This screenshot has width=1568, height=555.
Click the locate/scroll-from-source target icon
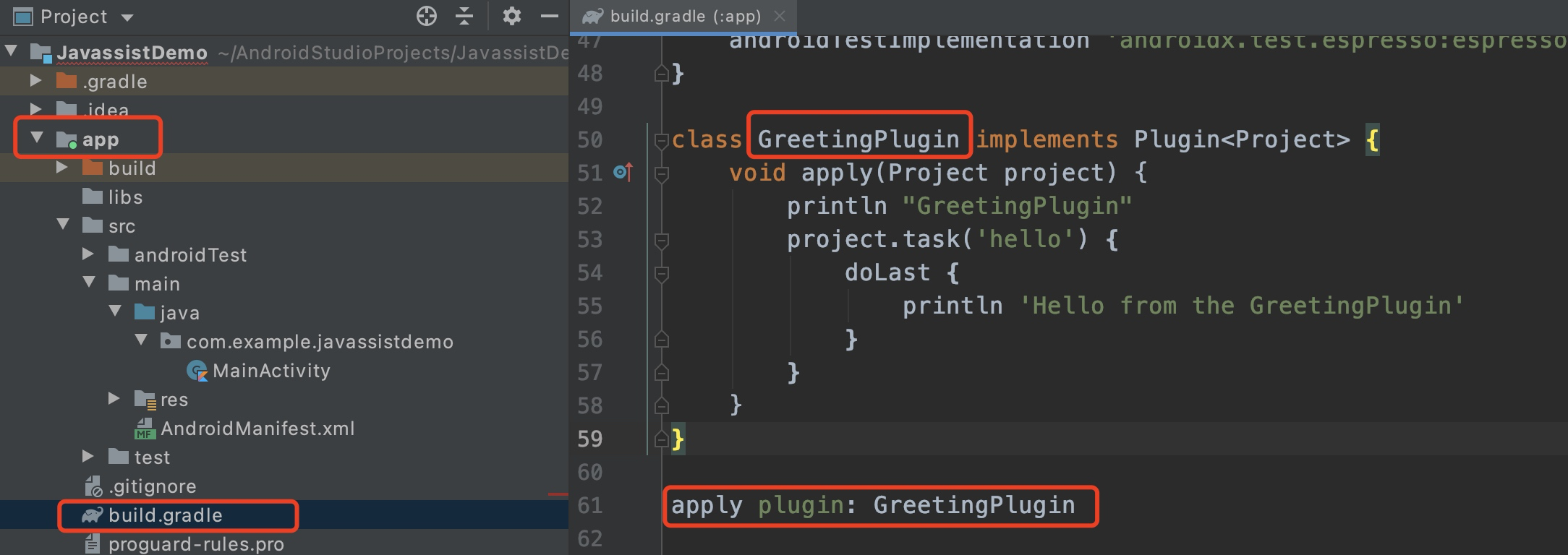[x=427, y=16]
